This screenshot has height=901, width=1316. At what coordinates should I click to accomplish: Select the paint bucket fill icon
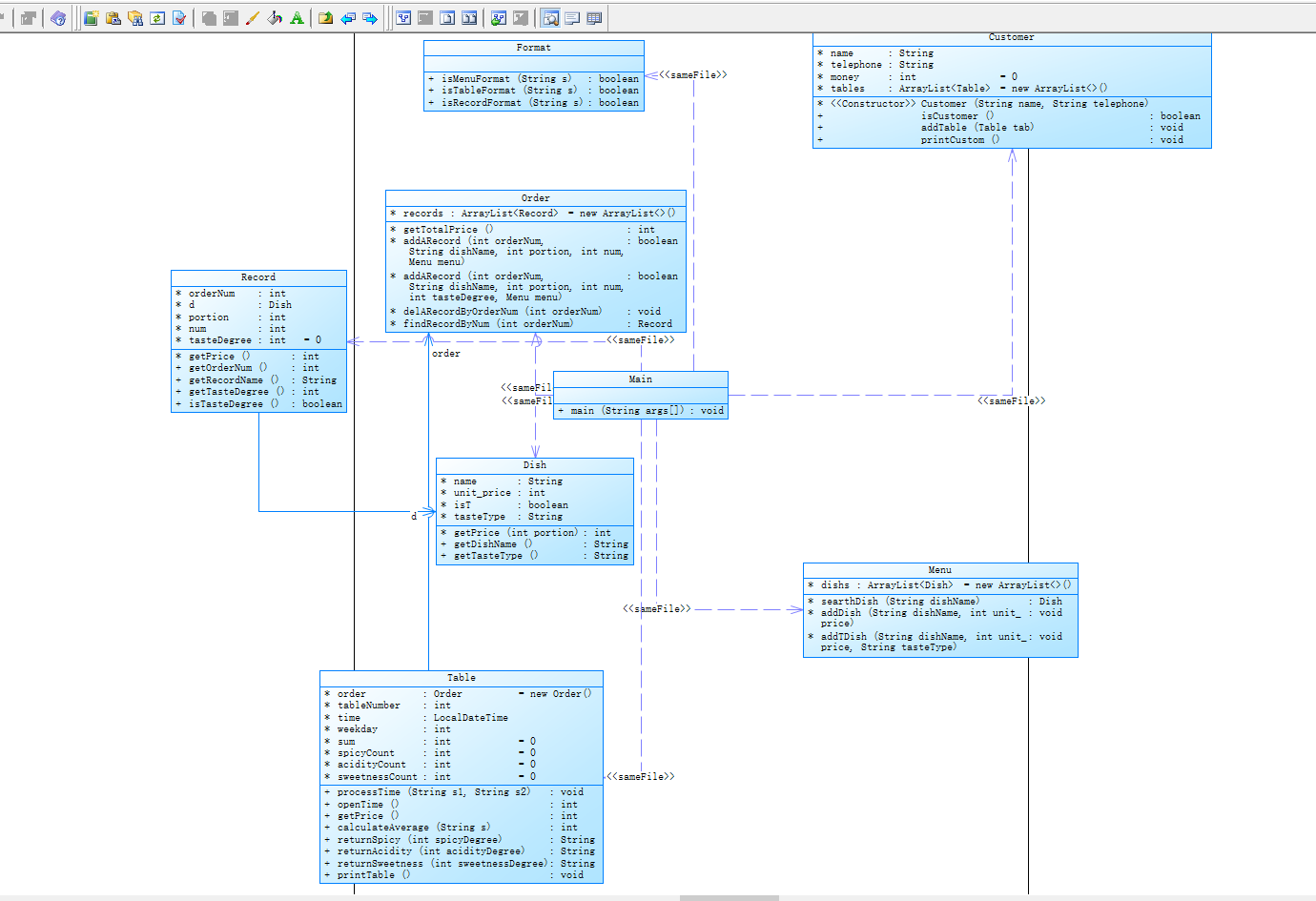(275, 18)
